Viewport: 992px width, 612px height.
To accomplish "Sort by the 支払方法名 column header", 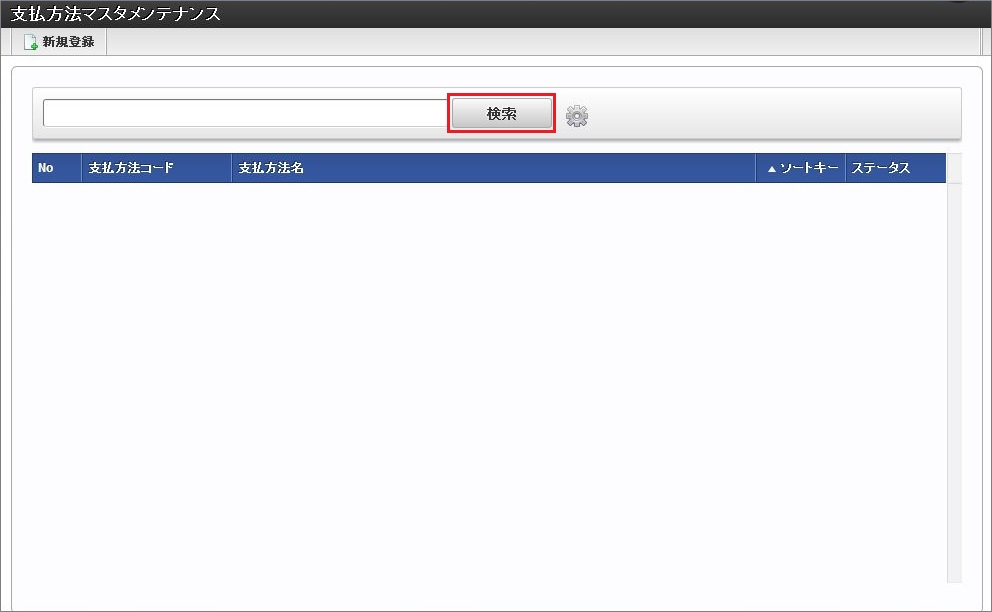I will click(493, 168).
